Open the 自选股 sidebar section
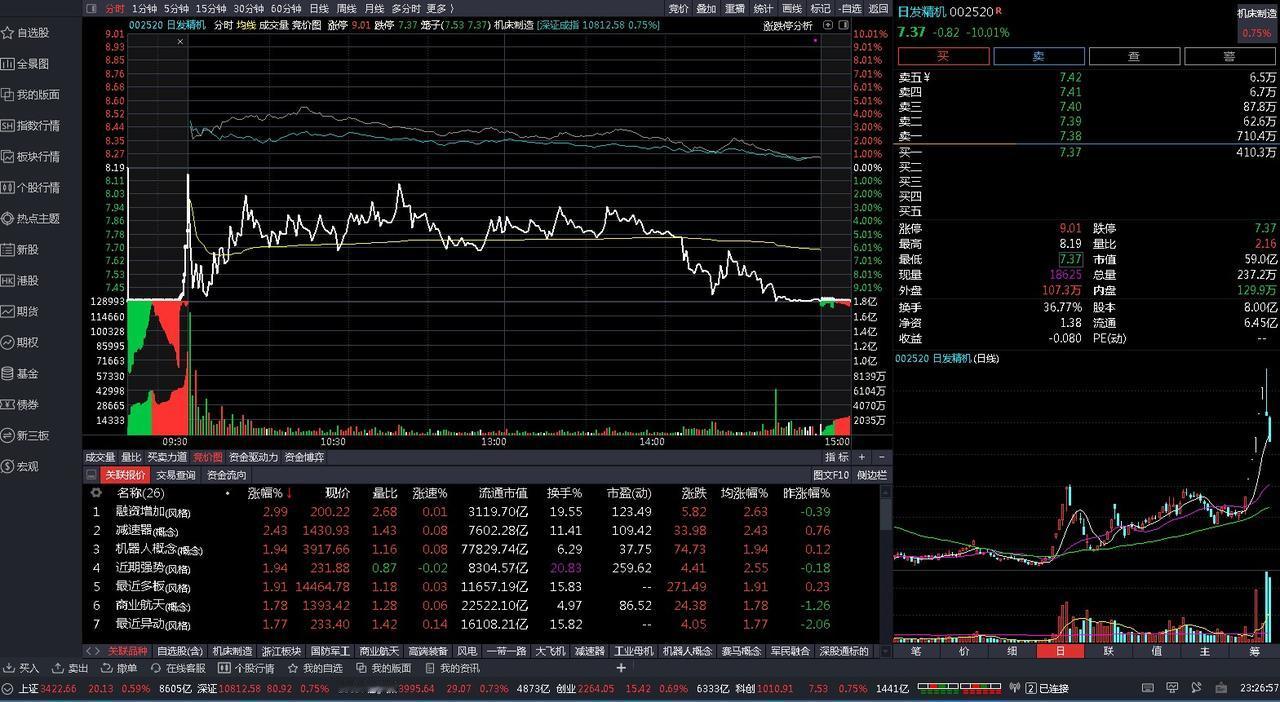 pos(26,33)
